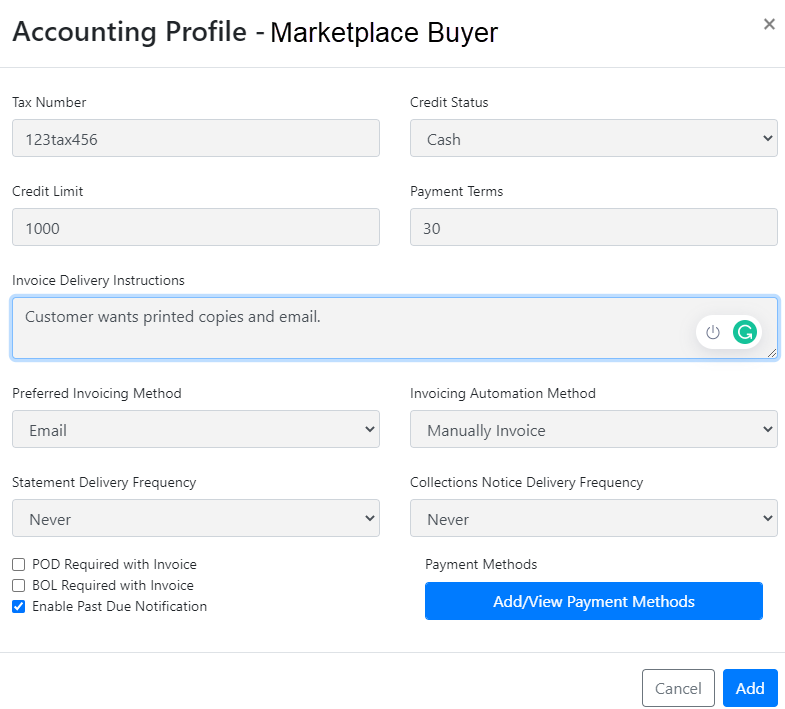Image resolution: width=785 pixels, height=709 pixels.
Task: Expand Invoicing Automation Method dropdown
Action: [x=594, y=429]
